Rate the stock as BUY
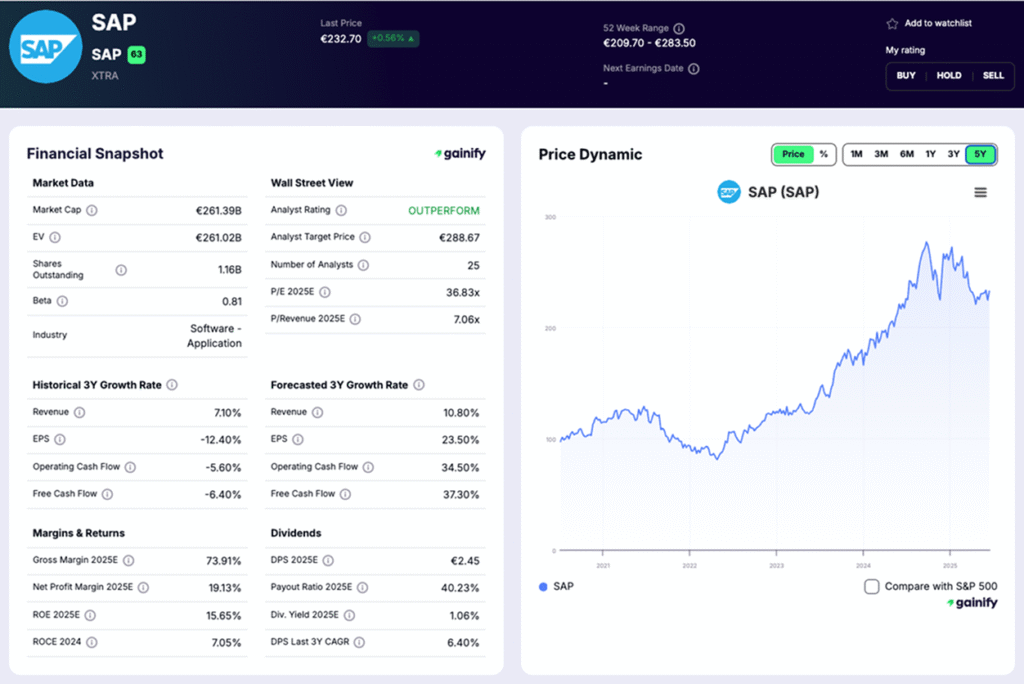Image resolution: width=1024 pixels, height=684 pixels. click(906, 76)
